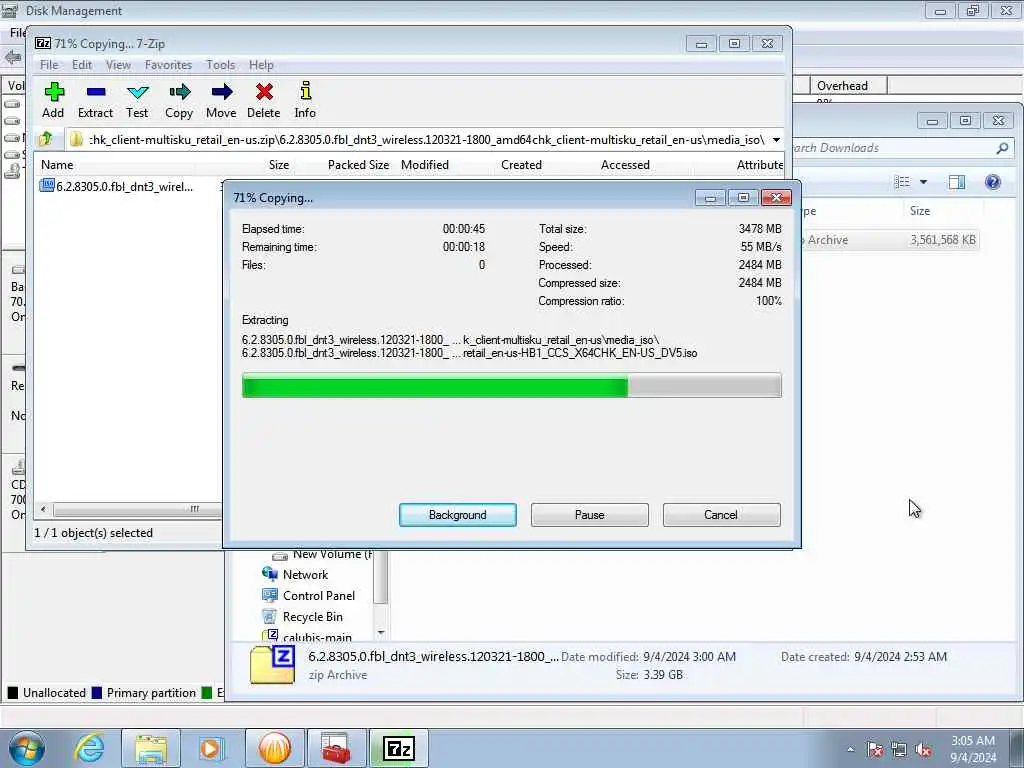The width and height of the screenshot is (1024, 768).
Task: Open the View menu in 7-Zip
Action: point(118,65)
